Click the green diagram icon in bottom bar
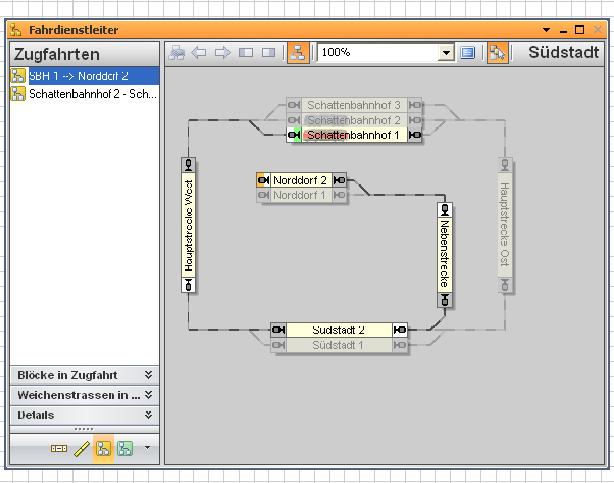The width and height of the screenshot is (614, 483). [125, 449]
